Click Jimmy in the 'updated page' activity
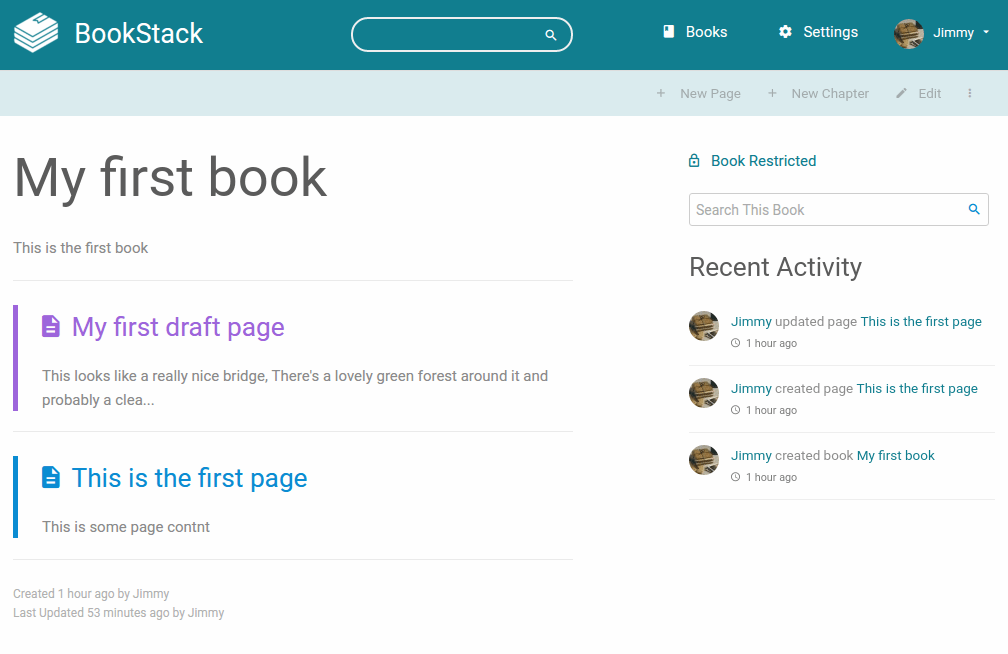Viewport: 1008px width, 654px height. pos(751,322)
